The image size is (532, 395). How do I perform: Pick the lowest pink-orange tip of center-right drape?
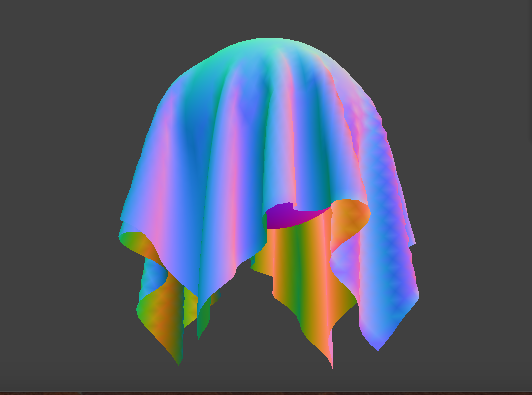pos(331,360)
